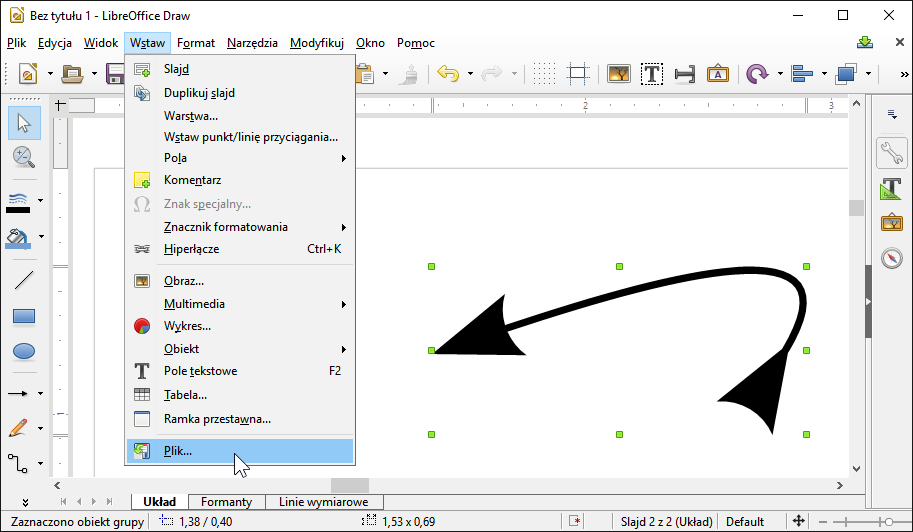Click the fit slide to window icon
The height and width of the screenshot is (532, 913).
click(x=799, y=521)
